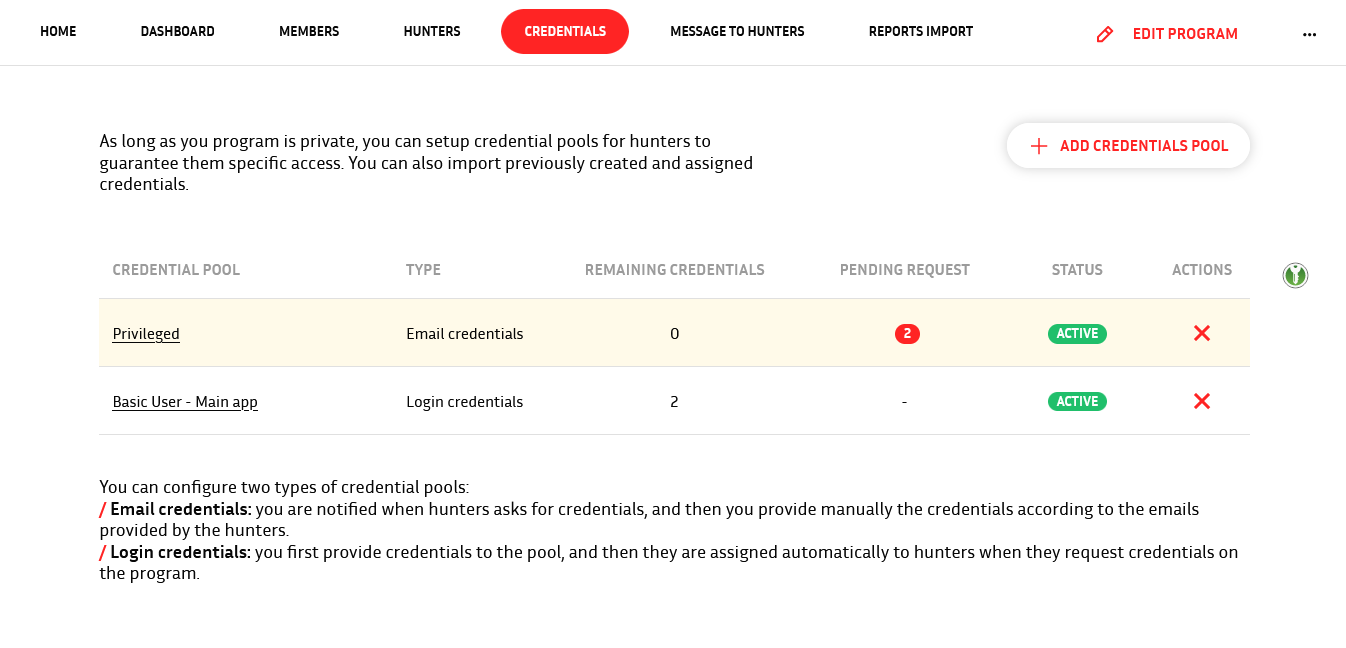Screen dimensions: 1346x648
Task: Open the Privileged pool link
Action: (x=146, y=334)
